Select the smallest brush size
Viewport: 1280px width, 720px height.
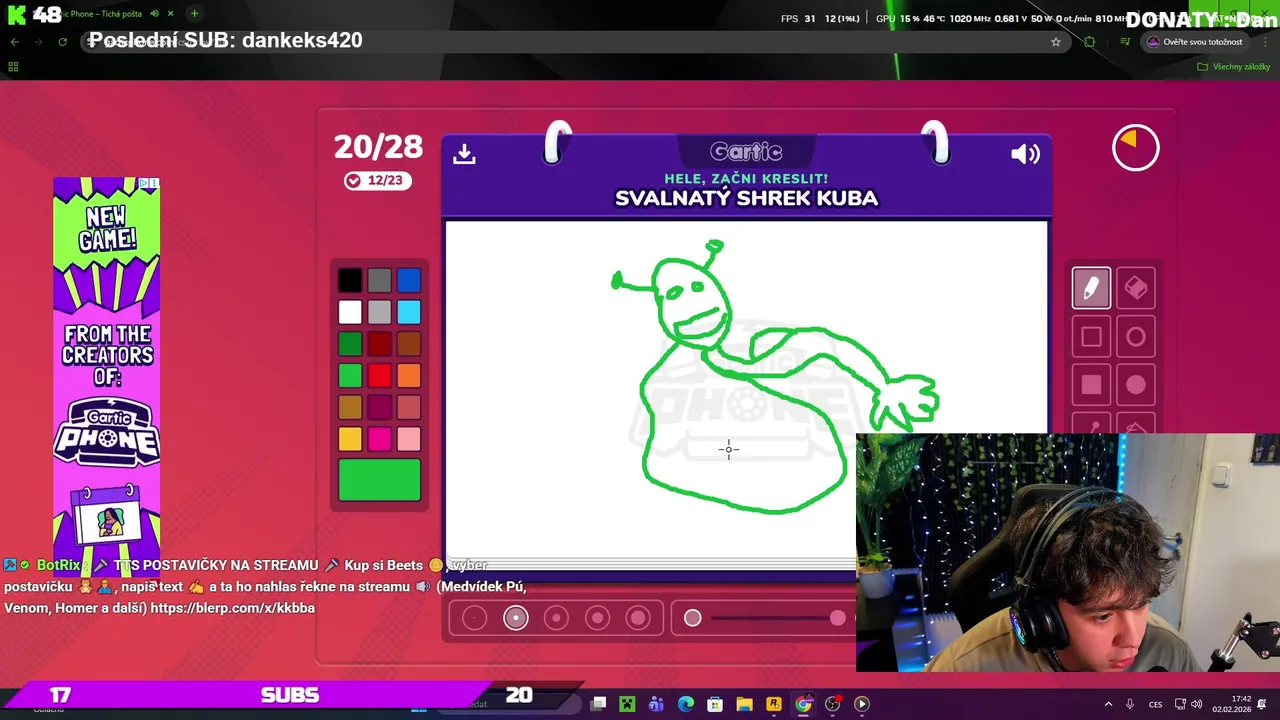(x=475, y=618)
